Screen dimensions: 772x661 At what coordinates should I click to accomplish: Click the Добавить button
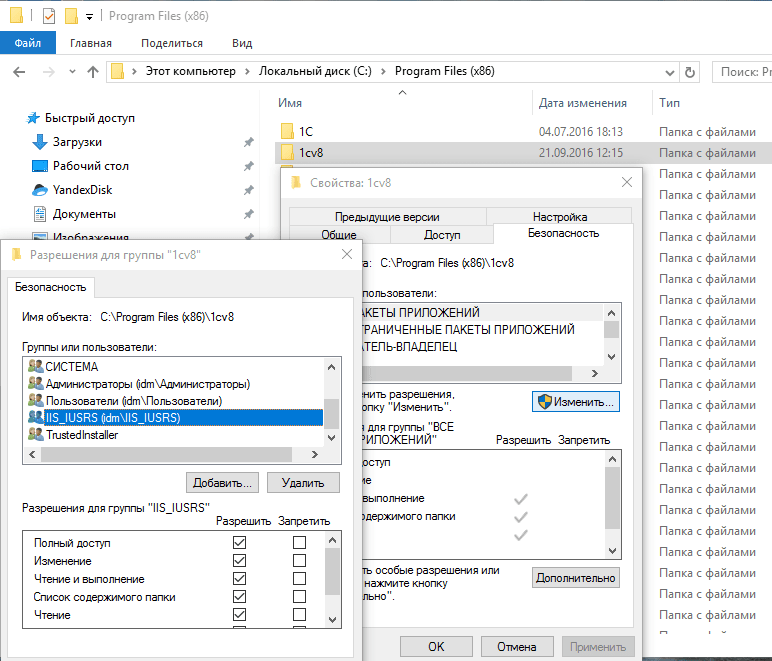[x=222, y=483]
